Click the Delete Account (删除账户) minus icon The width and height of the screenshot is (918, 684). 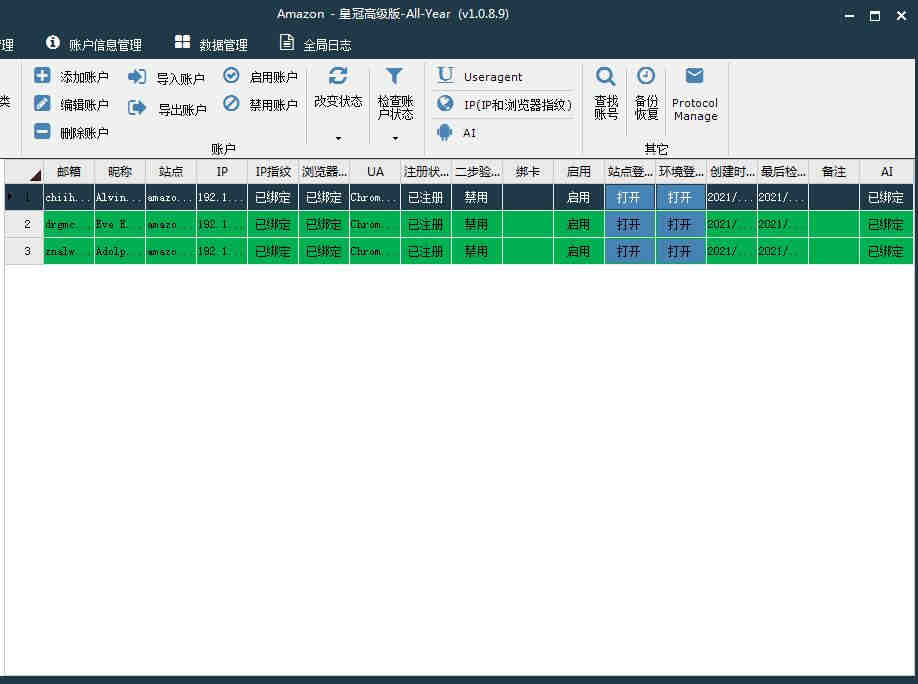coord(42,131)
